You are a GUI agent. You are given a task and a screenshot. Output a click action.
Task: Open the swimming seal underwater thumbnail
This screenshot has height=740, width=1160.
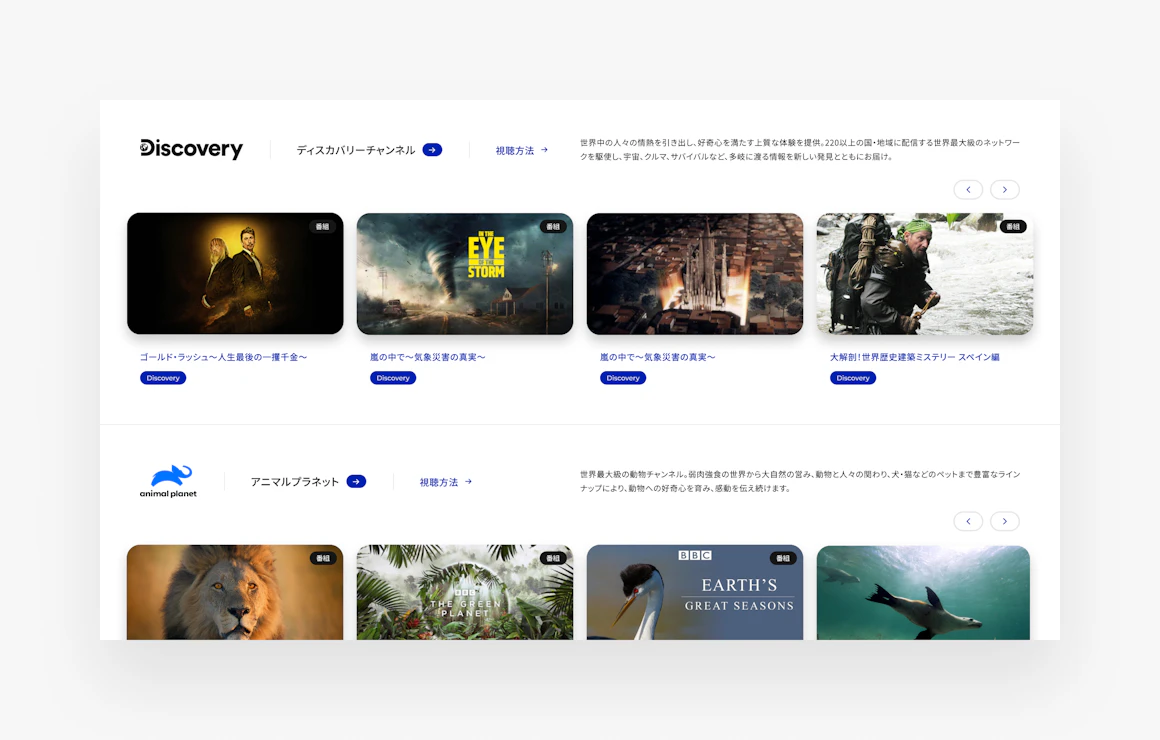(x=923, y=592)
